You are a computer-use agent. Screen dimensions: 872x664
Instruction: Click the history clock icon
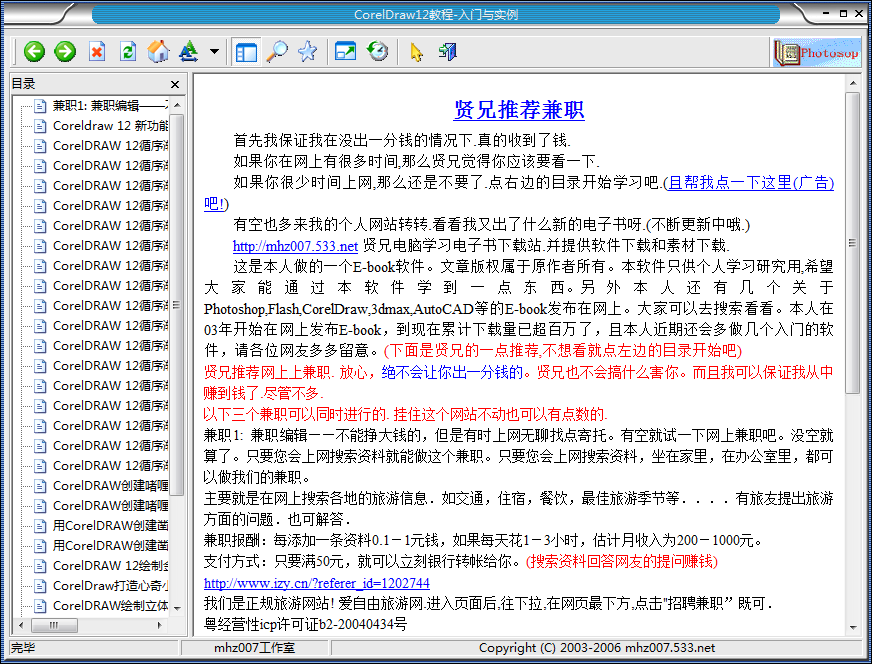tap(375, 51)
